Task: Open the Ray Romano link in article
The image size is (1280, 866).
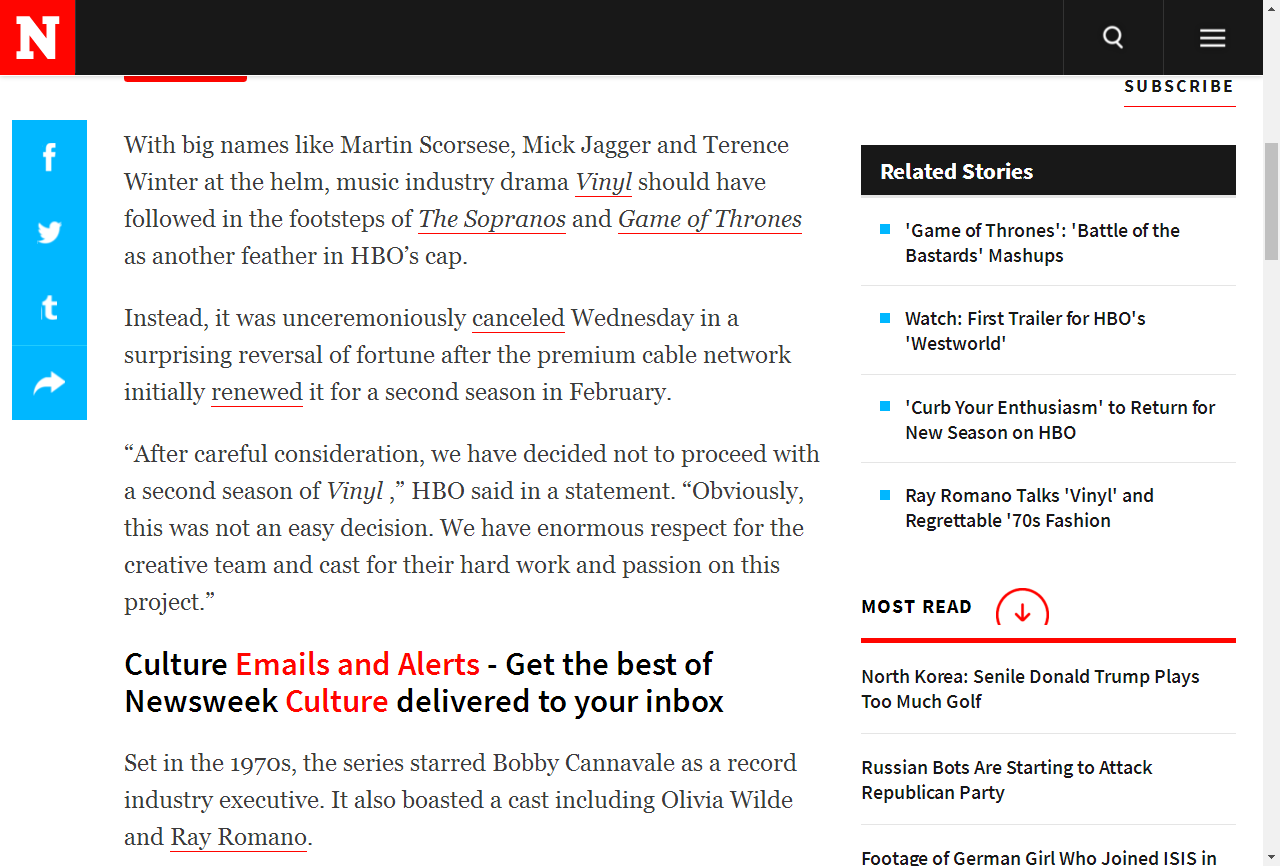Action: (239, 838)
